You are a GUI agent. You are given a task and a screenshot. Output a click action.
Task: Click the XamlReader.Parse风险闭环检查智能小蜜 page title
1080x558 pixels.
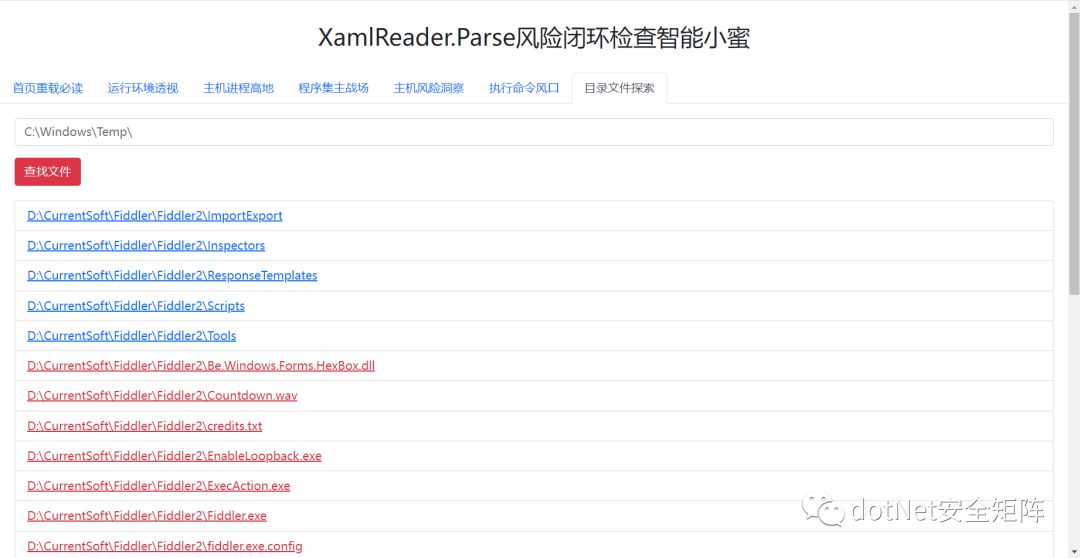click(534, 38)
